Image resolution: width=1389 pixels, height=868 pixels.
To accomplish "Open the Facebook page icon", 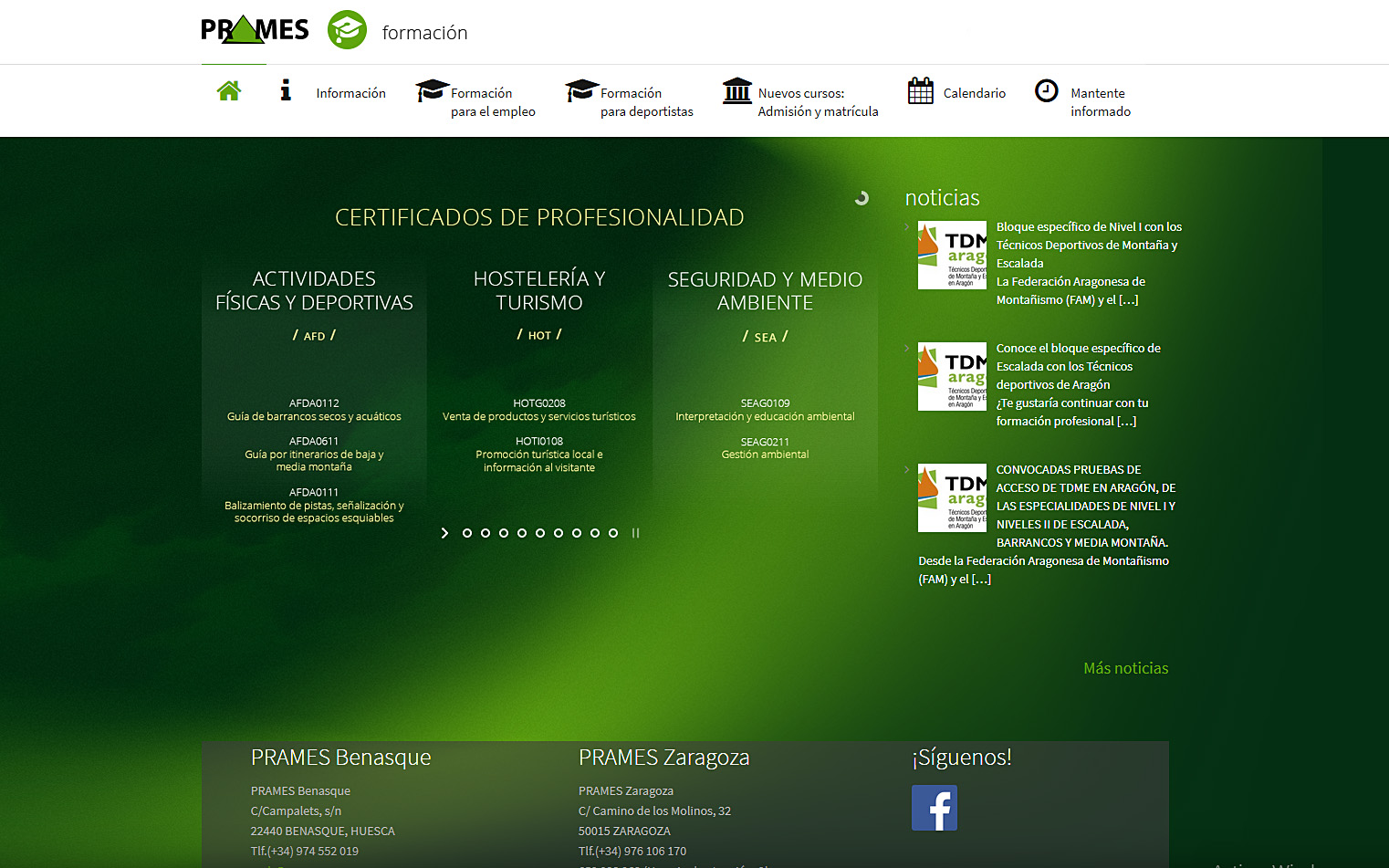I will (935, 808).
